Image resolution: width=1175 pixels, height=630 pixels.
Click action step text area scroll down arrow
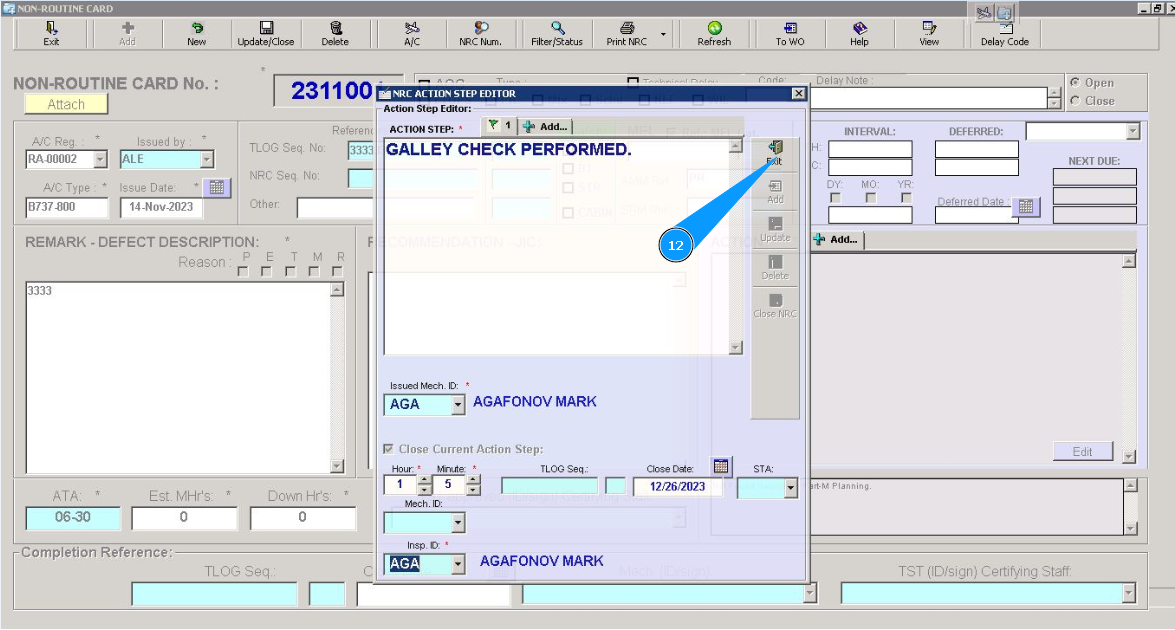tap(735, 348)
